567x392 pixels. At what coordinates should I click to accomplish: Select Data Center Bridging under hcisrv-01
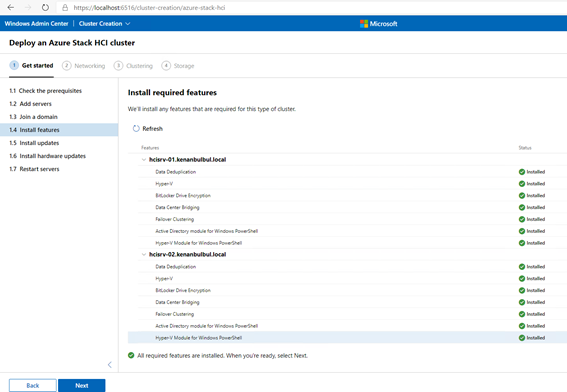tap(347, 207)
